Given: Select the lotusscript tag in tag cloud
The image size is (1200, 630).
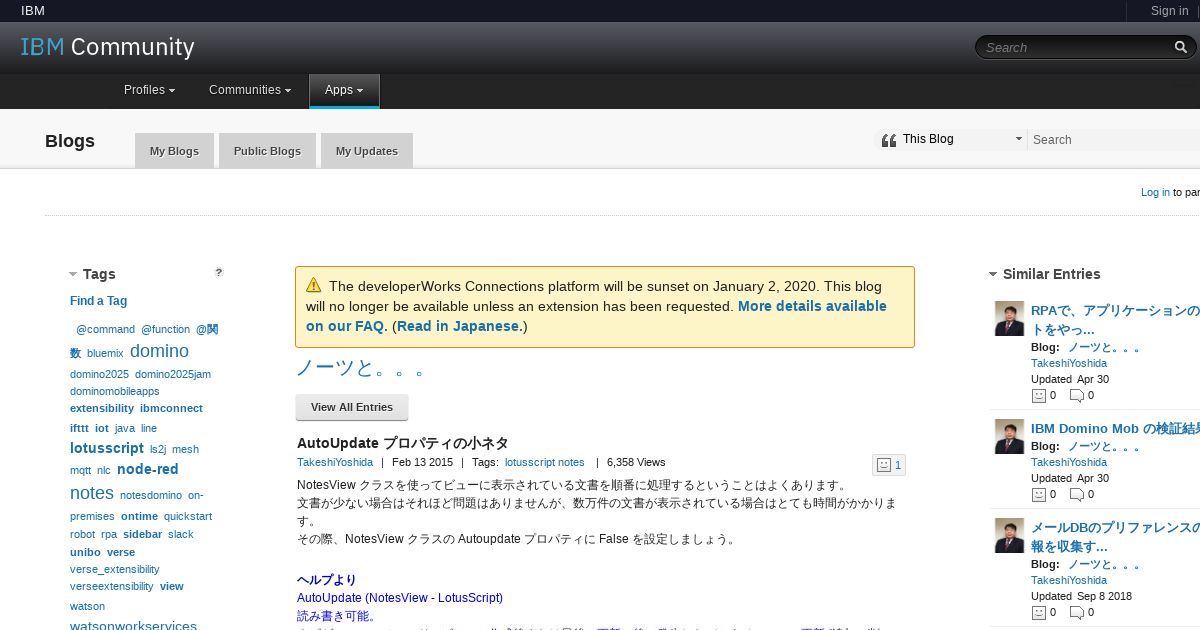Looking at the screenshot, I should [107, 448].
